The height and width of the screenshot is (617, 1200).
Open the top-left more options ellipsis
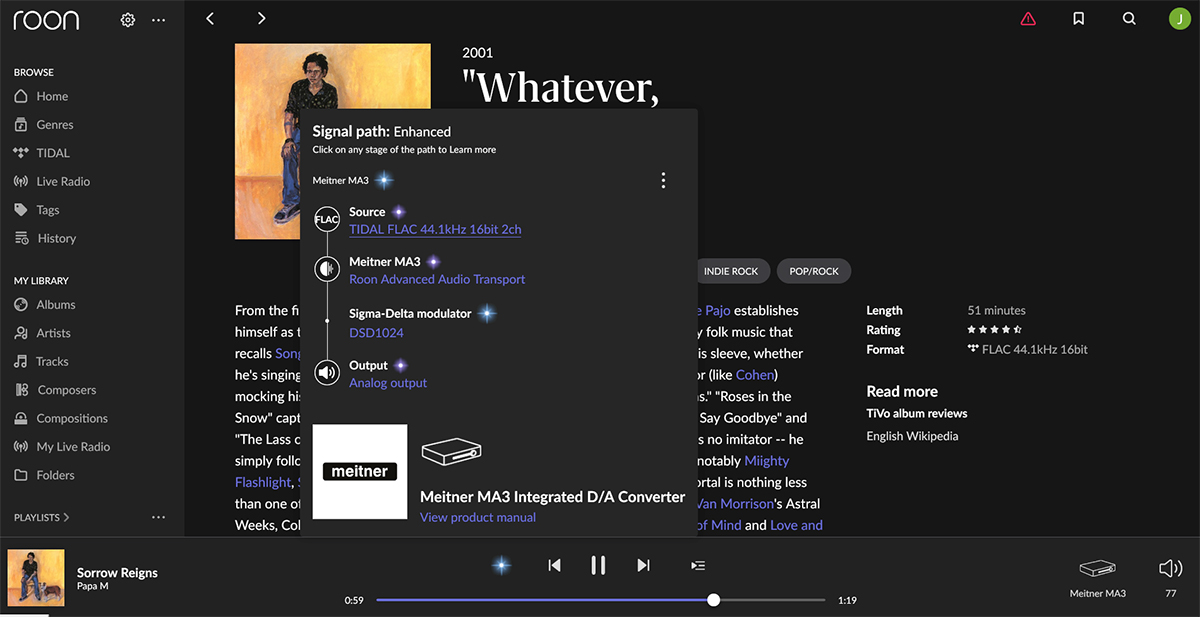pos(158,20)
